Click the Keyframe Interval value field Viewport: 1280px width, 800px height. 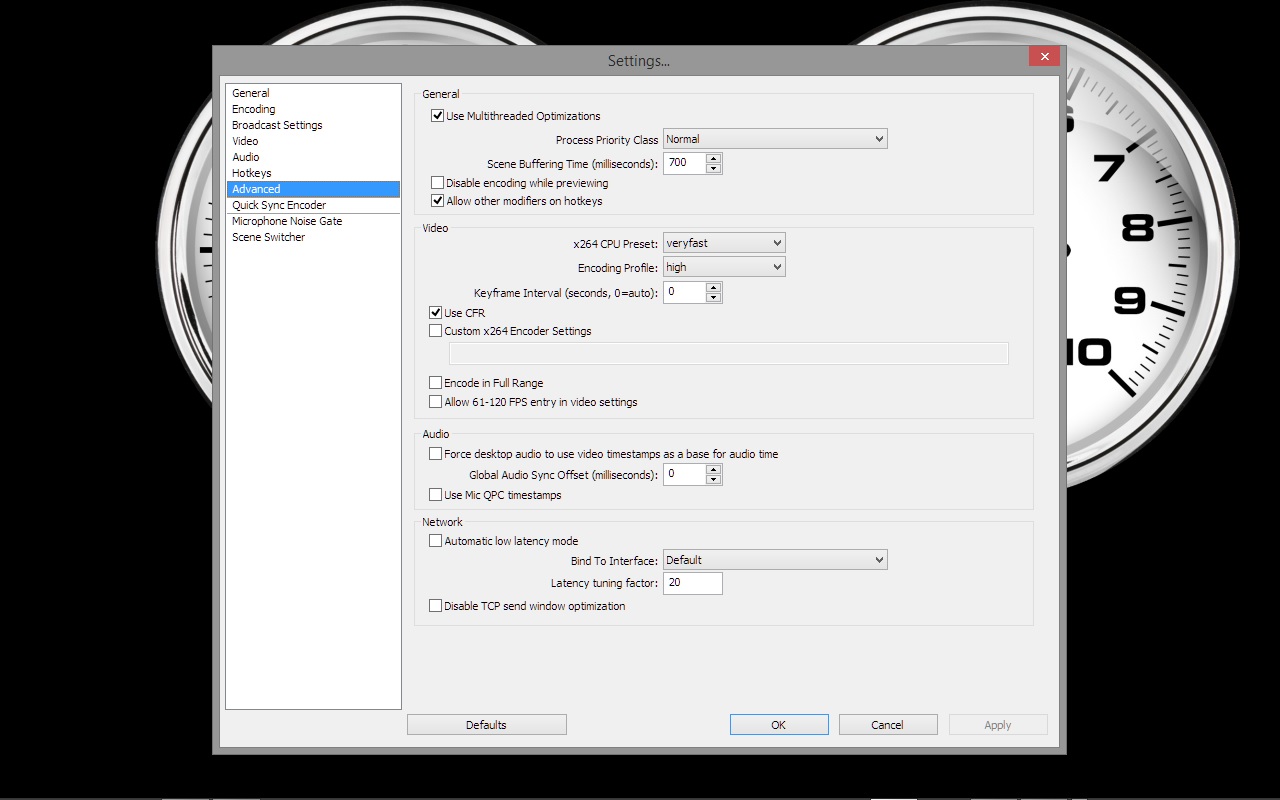tap(685, 292)
